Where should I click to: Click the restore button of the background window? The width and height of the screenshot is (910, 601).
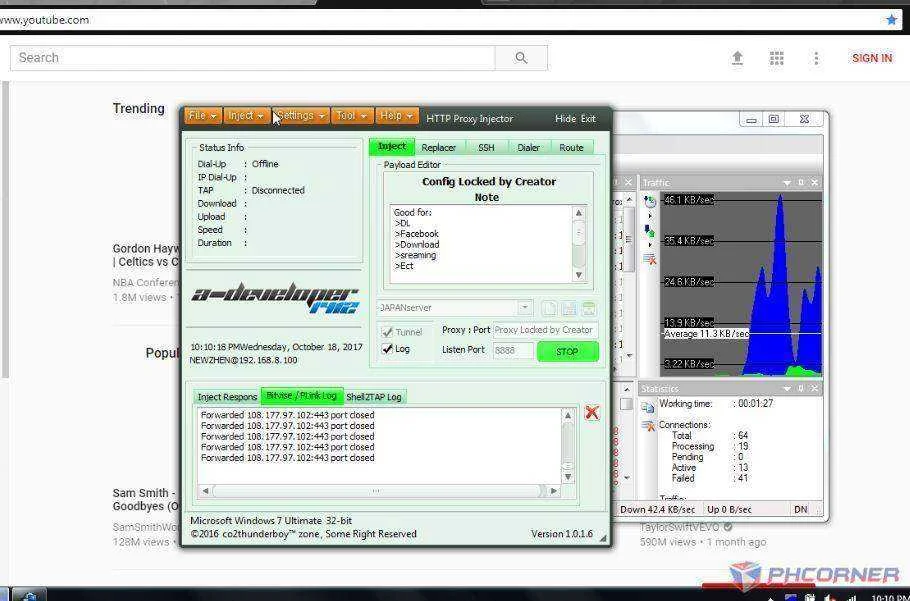coord(774,119)
